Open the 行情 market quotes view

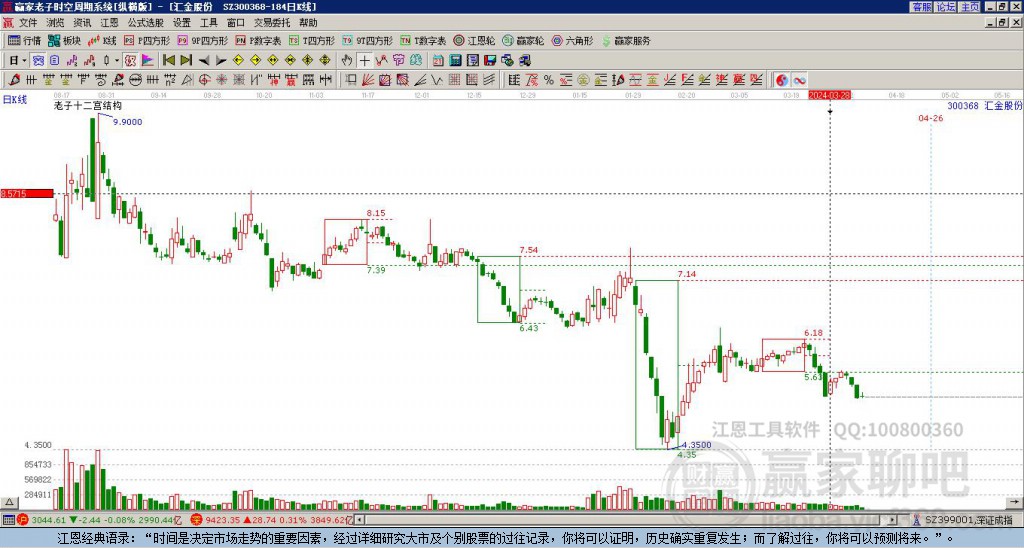(25, 41)
